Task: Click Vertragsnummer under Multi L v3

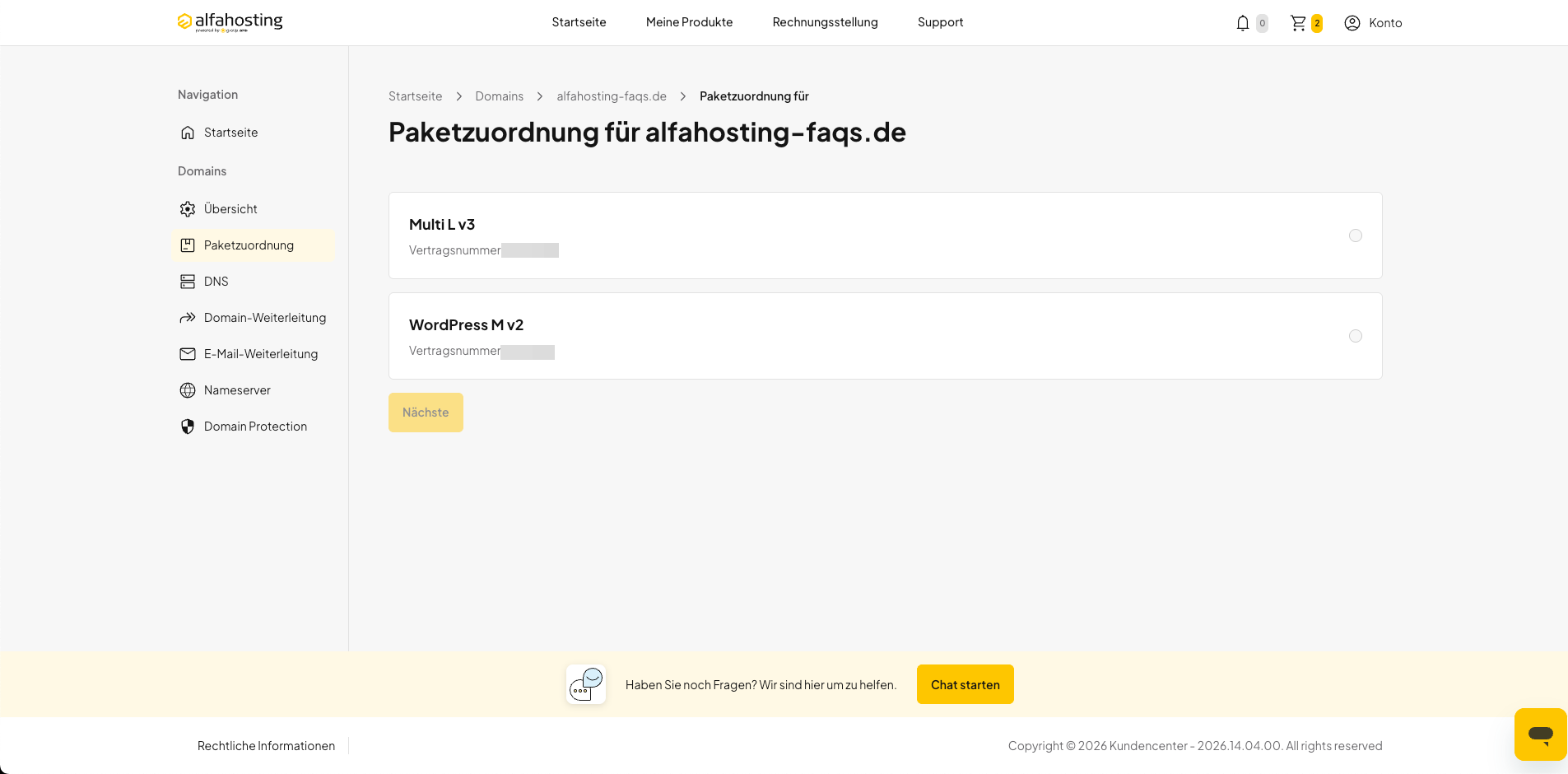Action: [454, 250]
